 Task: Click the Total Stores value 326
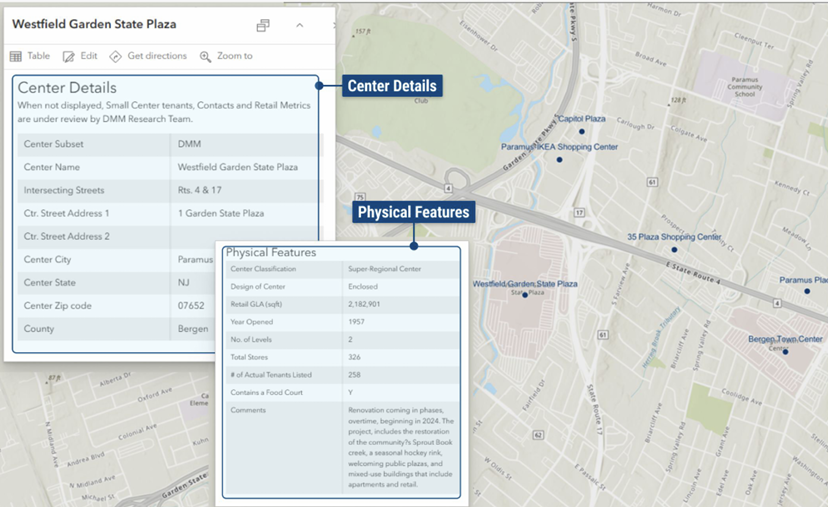click(x=354, y=357)
